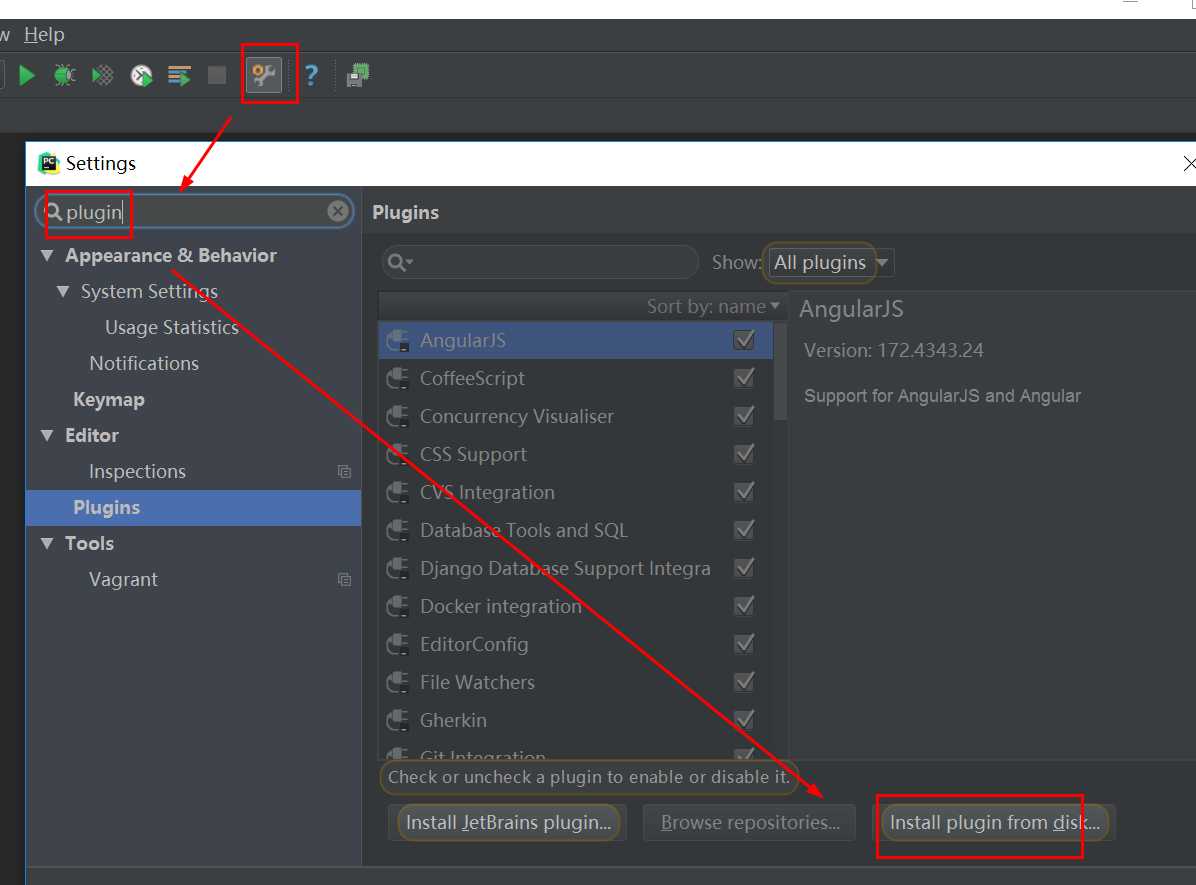
Task: Disable the EditorConfig plugin checkbox
Action: tap(744, 644)
